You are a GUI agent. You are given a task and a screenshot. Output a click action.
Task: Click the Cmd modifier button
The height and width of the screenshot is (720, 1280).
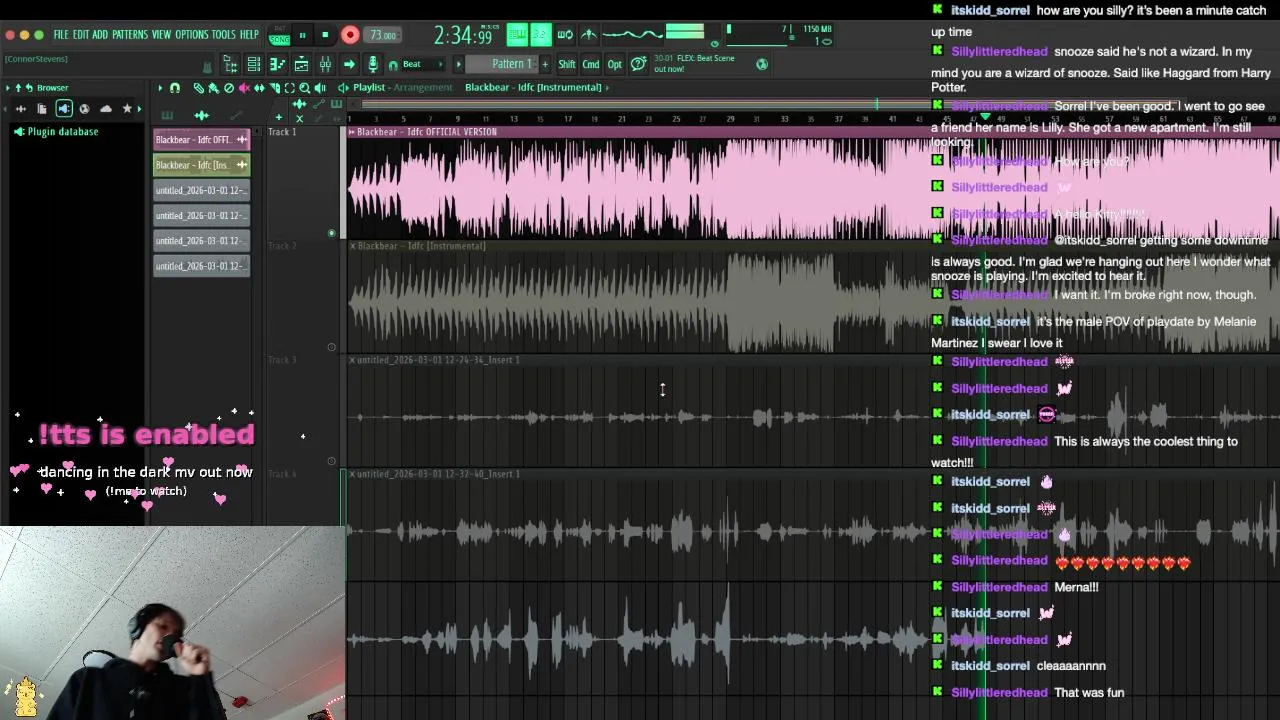coord(591,64)
